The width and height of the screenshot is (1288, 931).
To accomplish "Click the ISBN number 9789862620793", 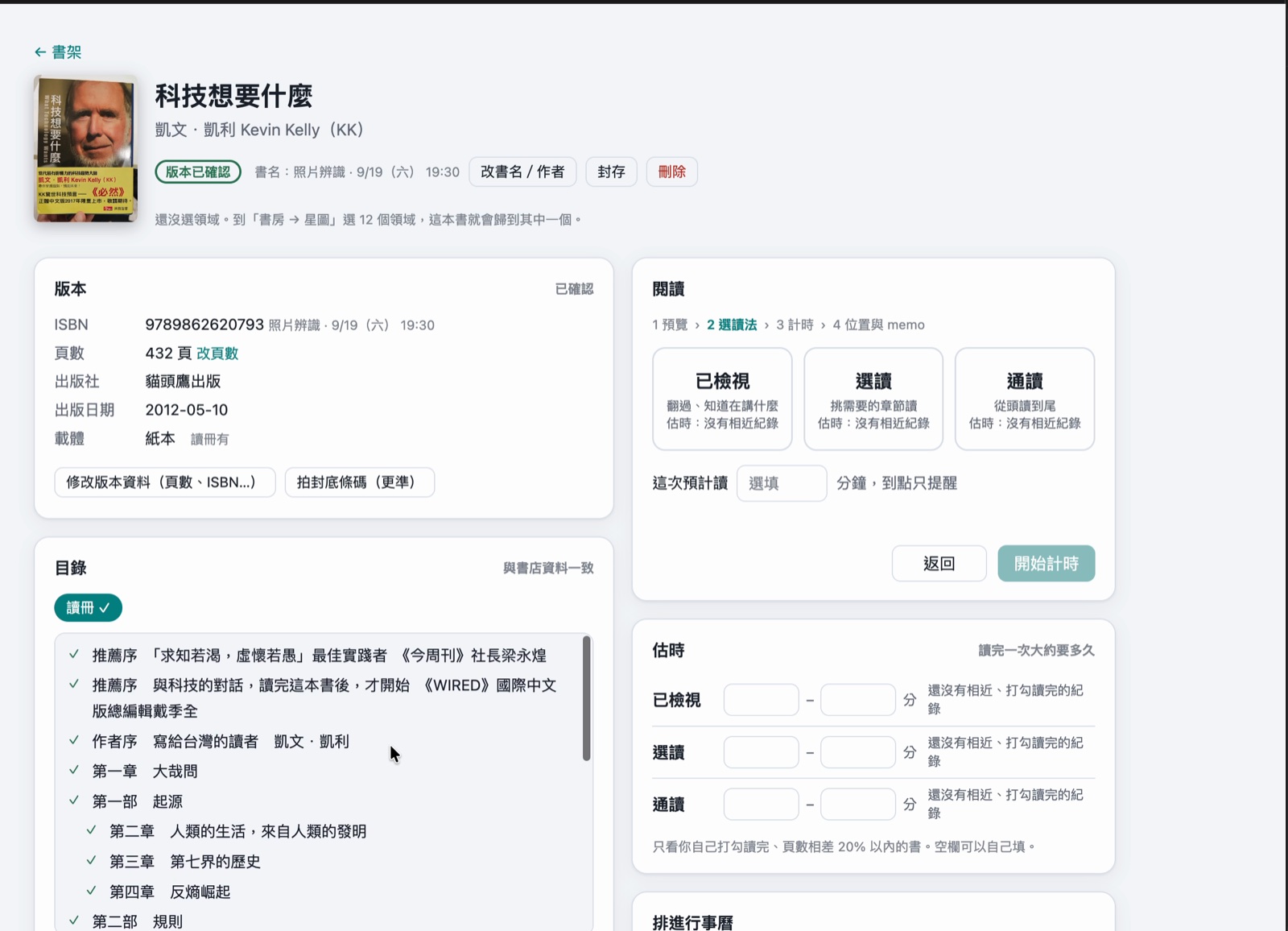I will 204,325.
